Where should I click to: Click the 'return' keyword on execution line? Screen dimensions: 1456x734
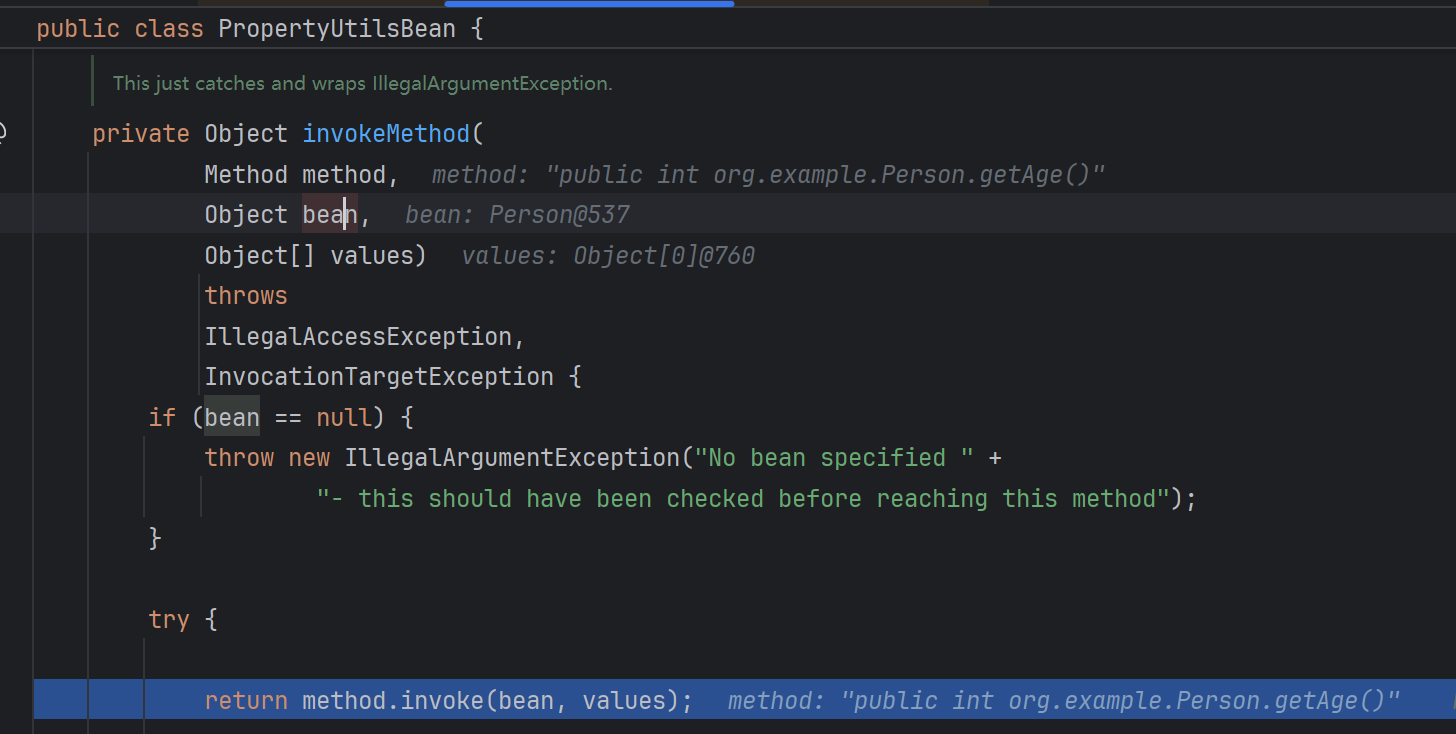[246, 700]
